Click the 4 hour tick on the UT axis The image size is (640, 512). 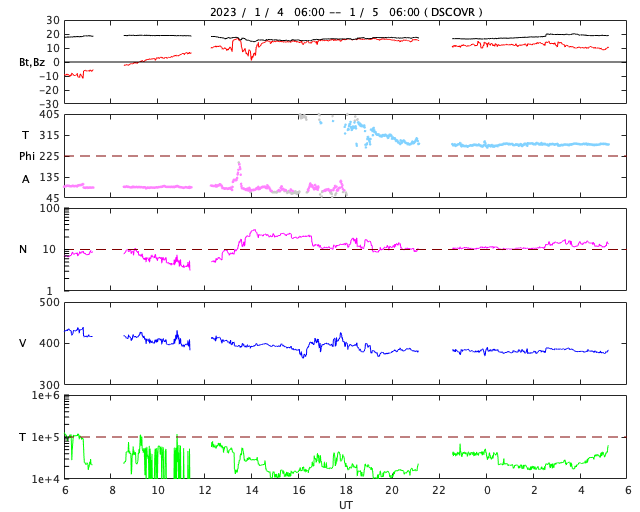pyautogui.click(x=581, y=490)
